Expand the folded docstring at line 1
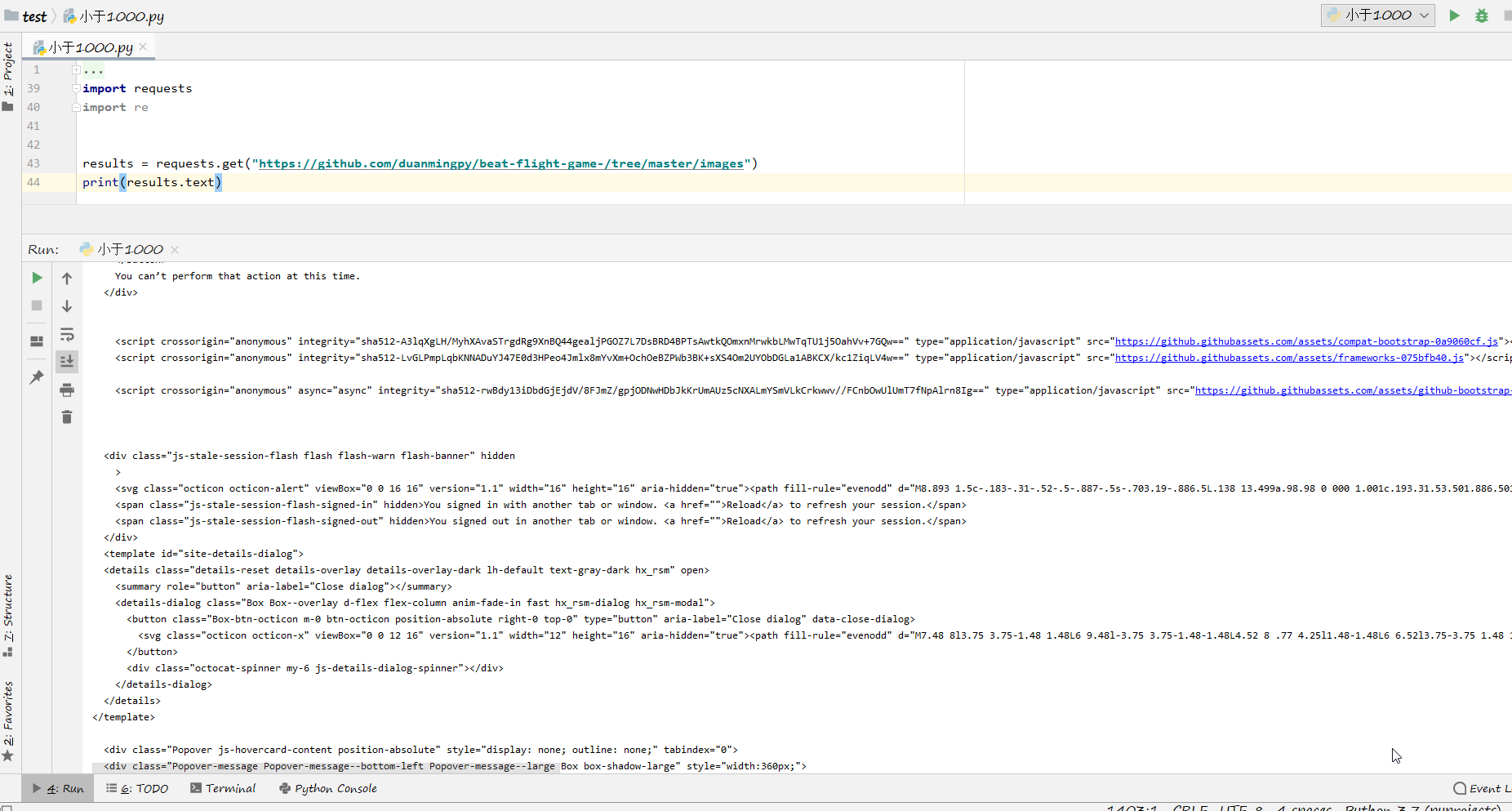The image size is (1512, 811). [x=76, y=70]
